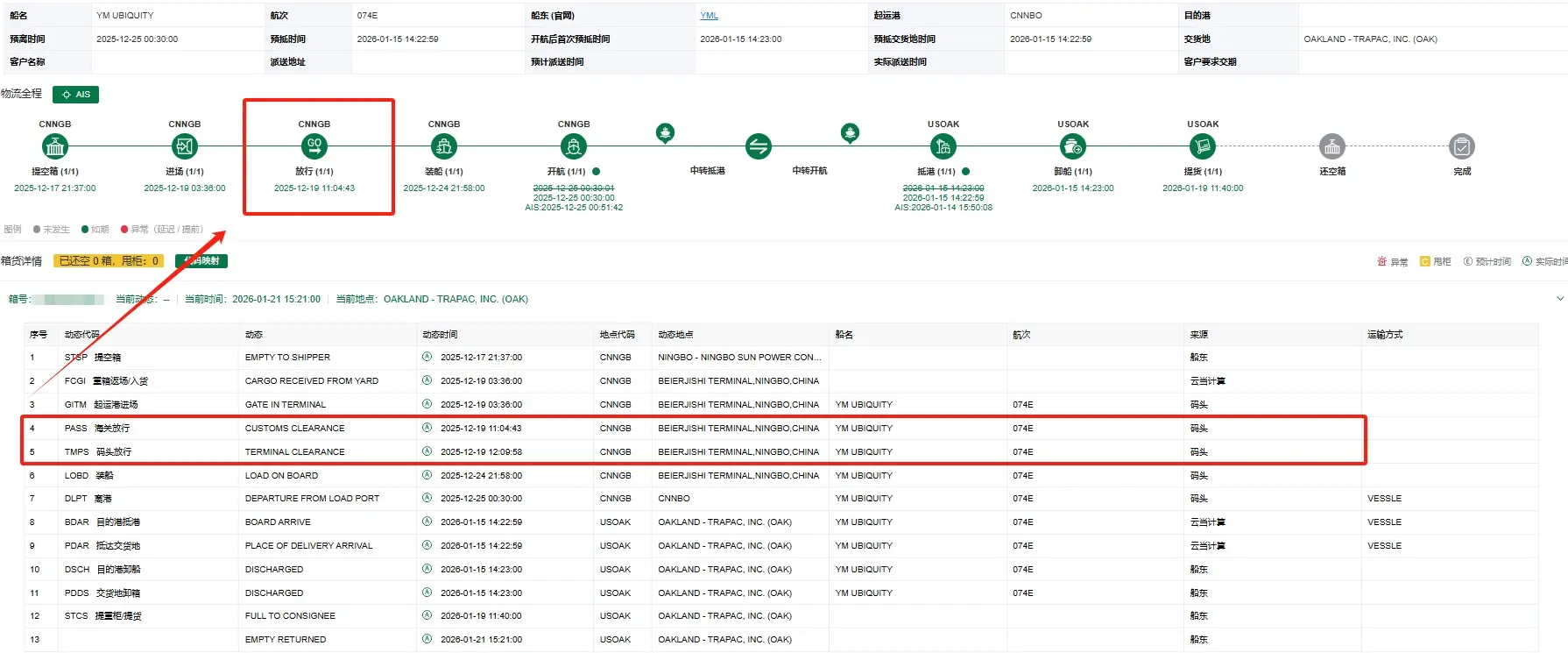Click the 装船 loading ship timeline icon
The width and height of the screenshot is (1568, 653).
[444, 146]
